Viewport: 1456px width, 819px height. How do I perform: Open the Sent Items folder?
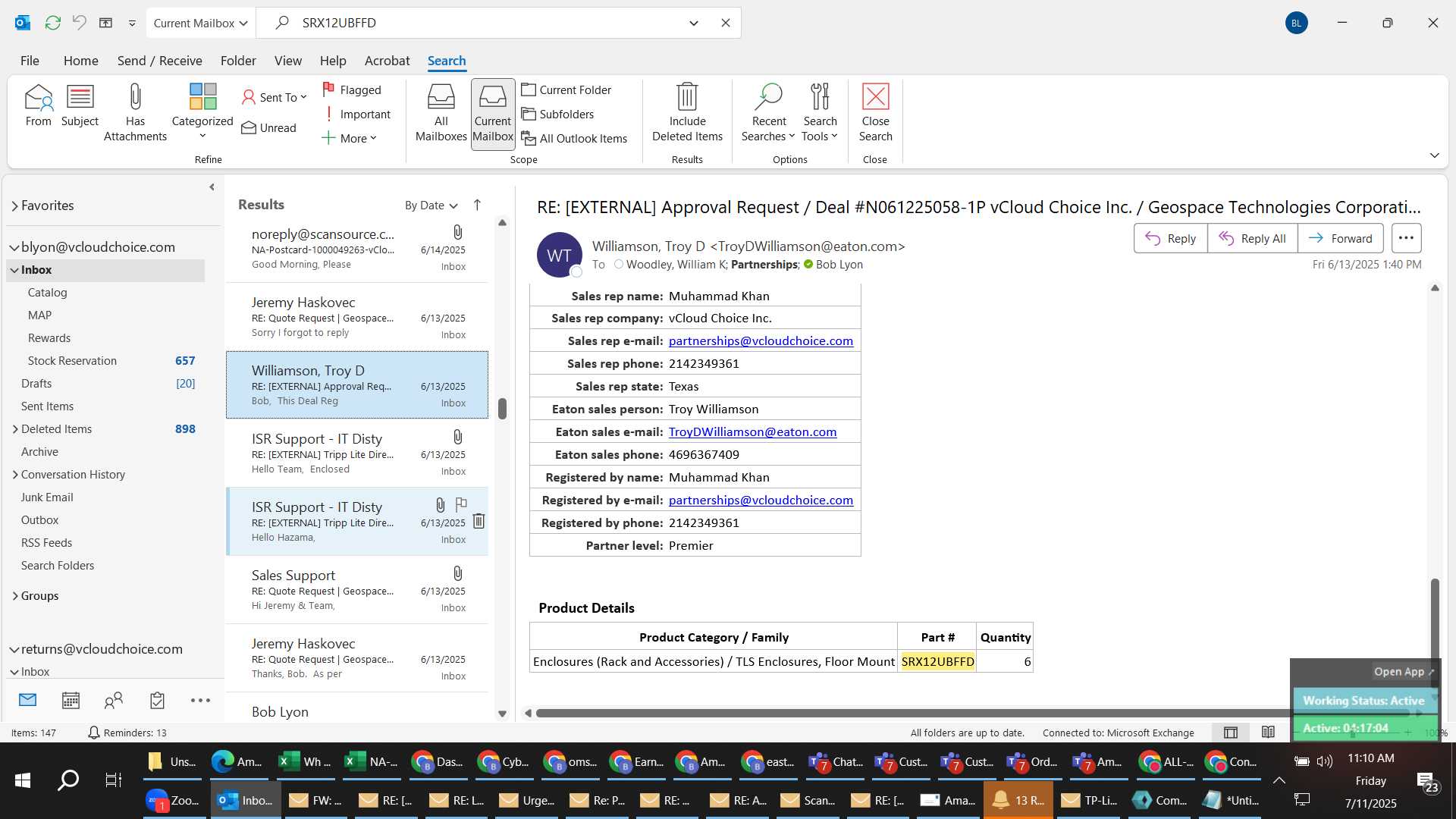pos(47,406)
